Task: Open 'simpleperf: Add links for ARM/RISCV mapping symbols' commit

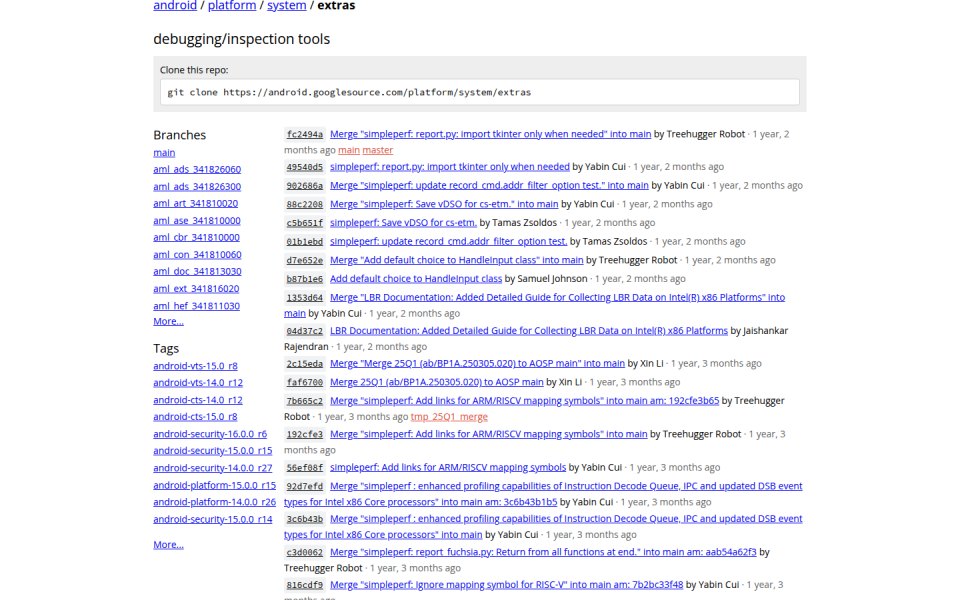Action: click(x=448, y=467)
